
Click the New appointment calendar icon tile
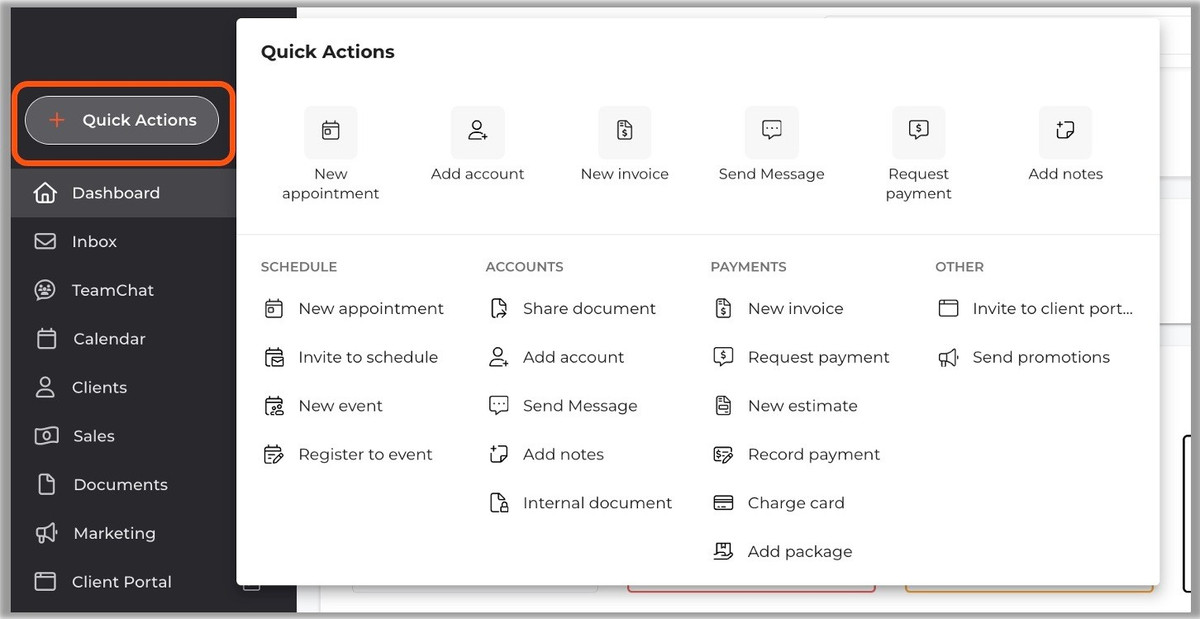click(330, 131)
